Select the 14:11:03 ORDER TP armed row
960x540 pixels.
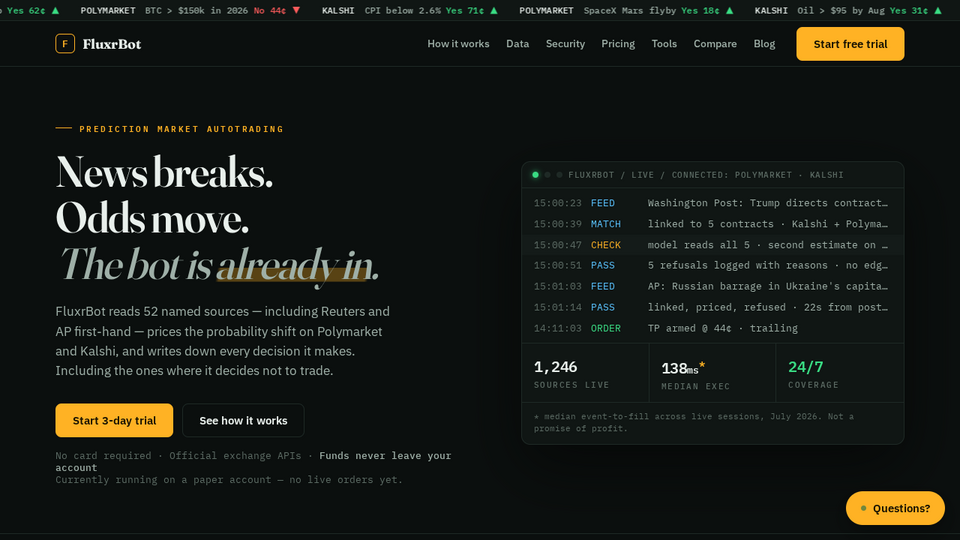tap(712, 328)
